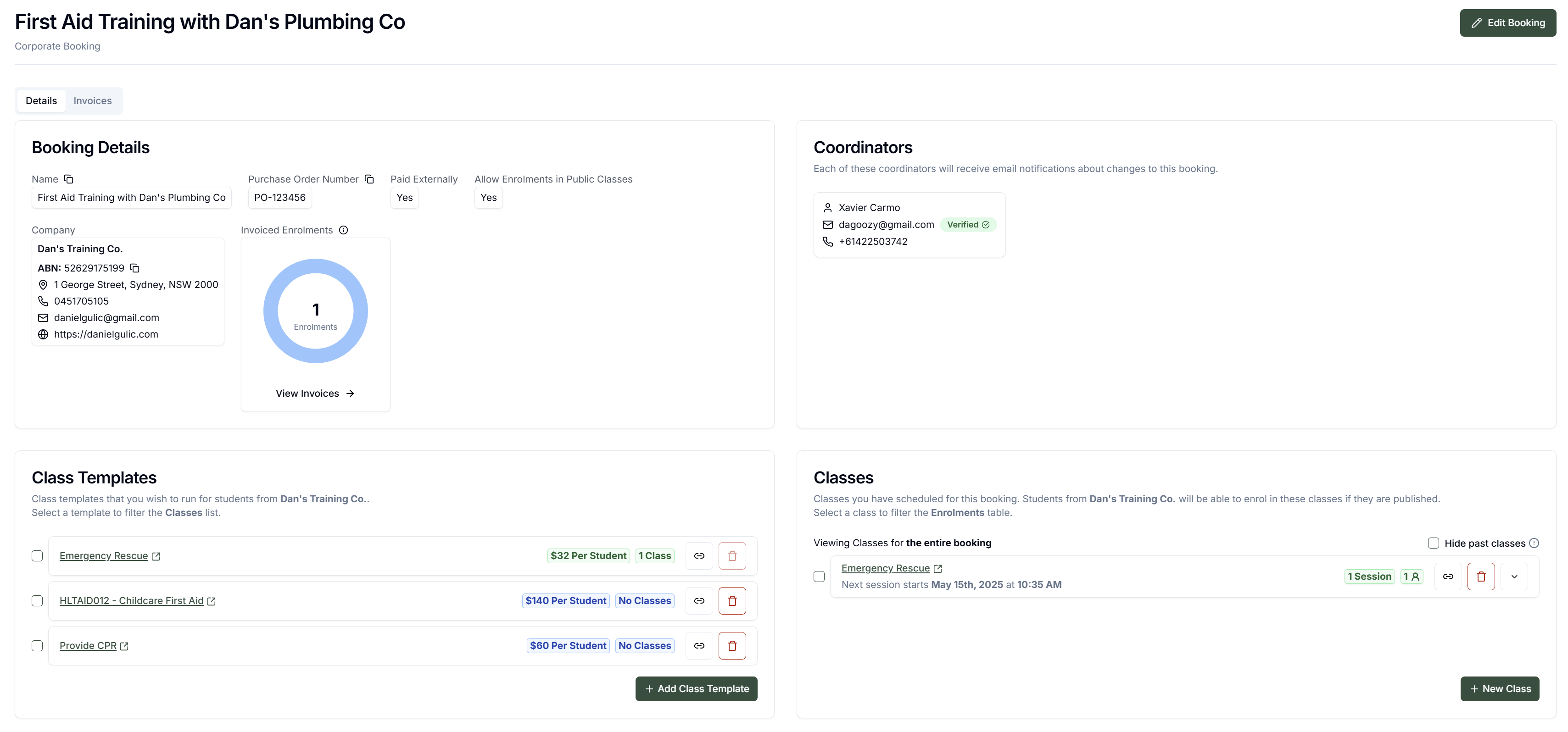The image size is (1568, 732).
Task: Click danielgulic@gmail.com company email
Action: [x=106, y=318]
